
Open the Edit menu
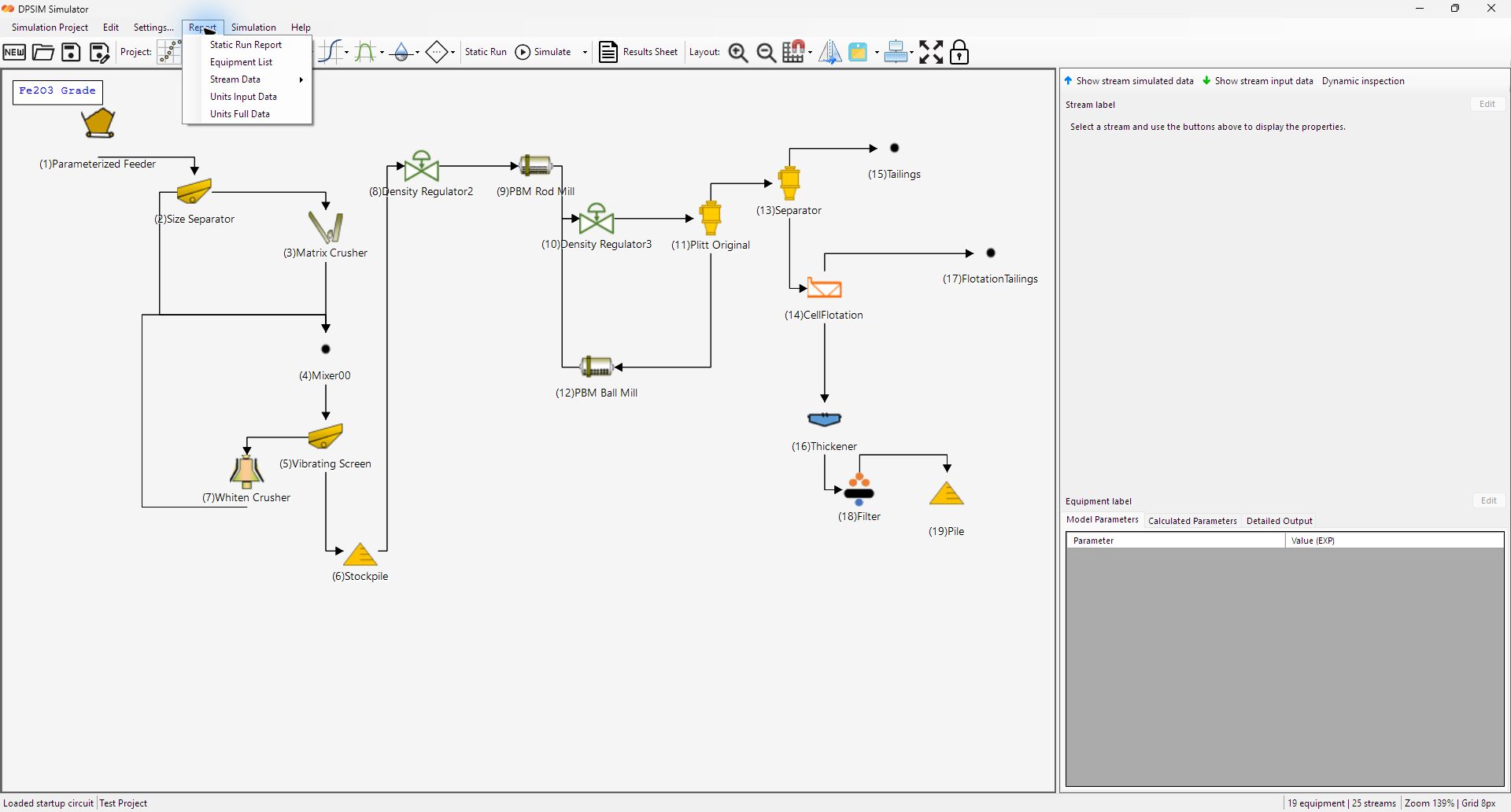[111, 28]
